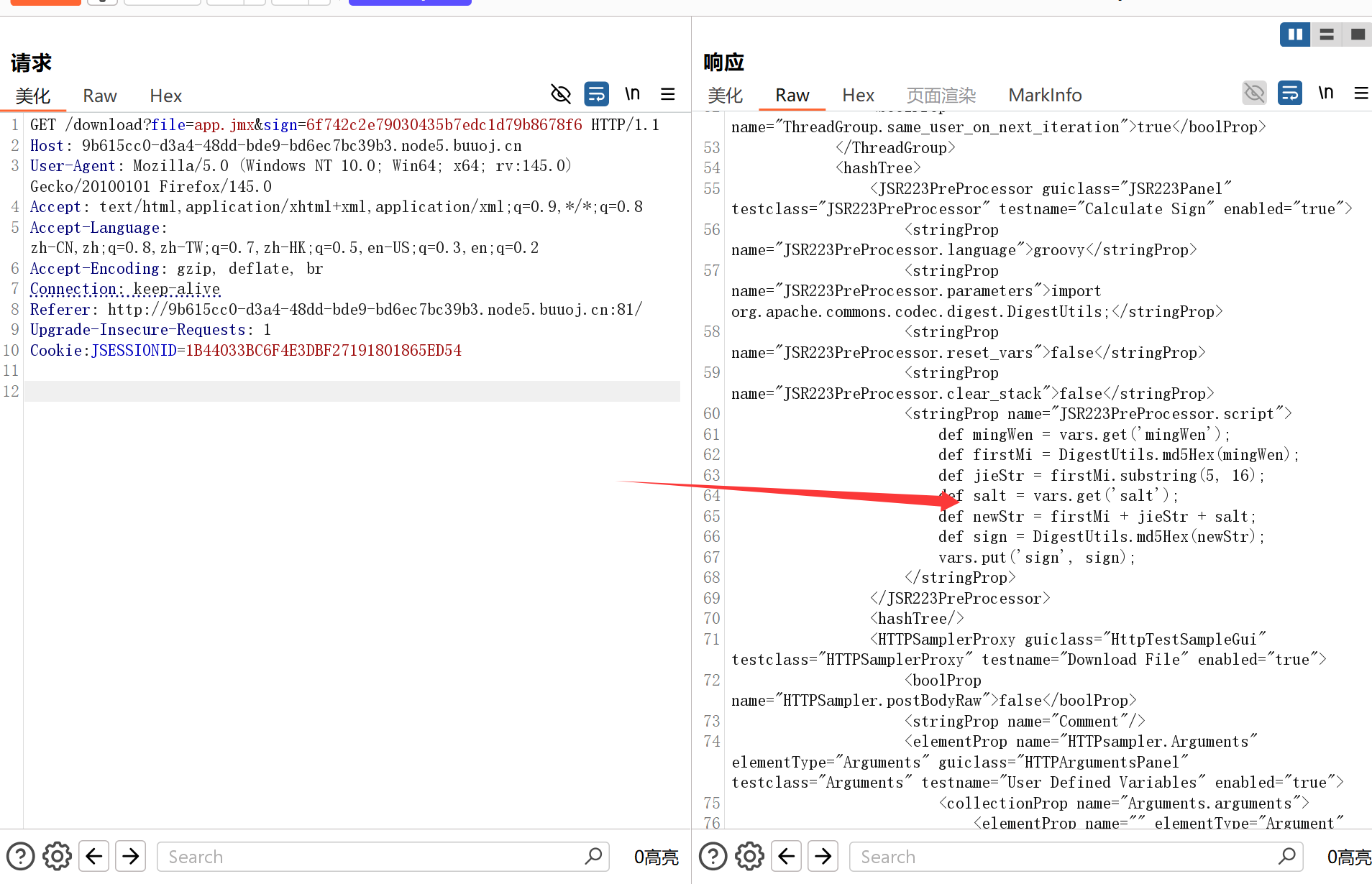Click the Connection keep-alive header
This screenshot has height=884, width=1372.
(125, 289)
